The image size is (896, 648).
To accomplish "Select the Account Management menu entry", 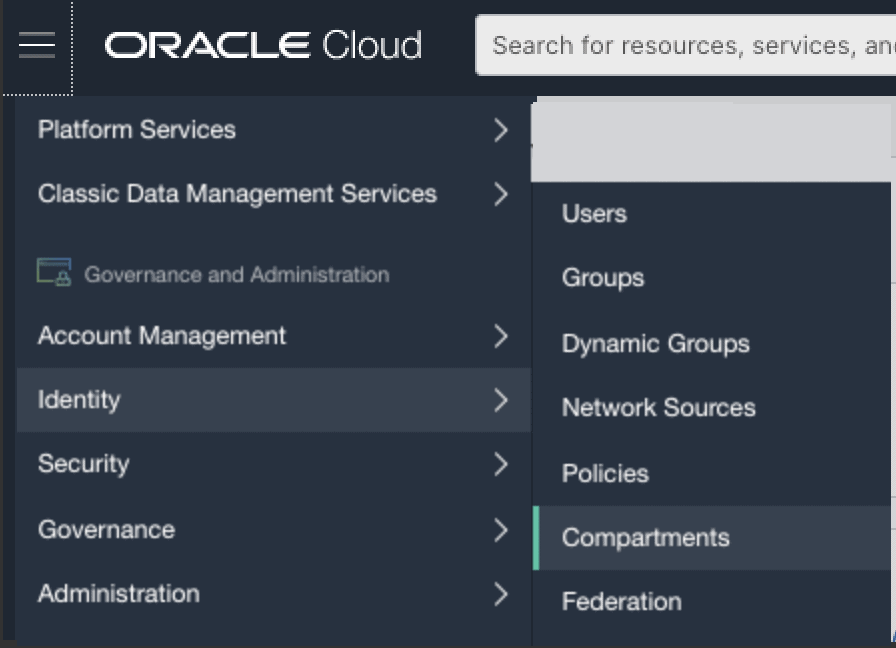I will (162, 336).
